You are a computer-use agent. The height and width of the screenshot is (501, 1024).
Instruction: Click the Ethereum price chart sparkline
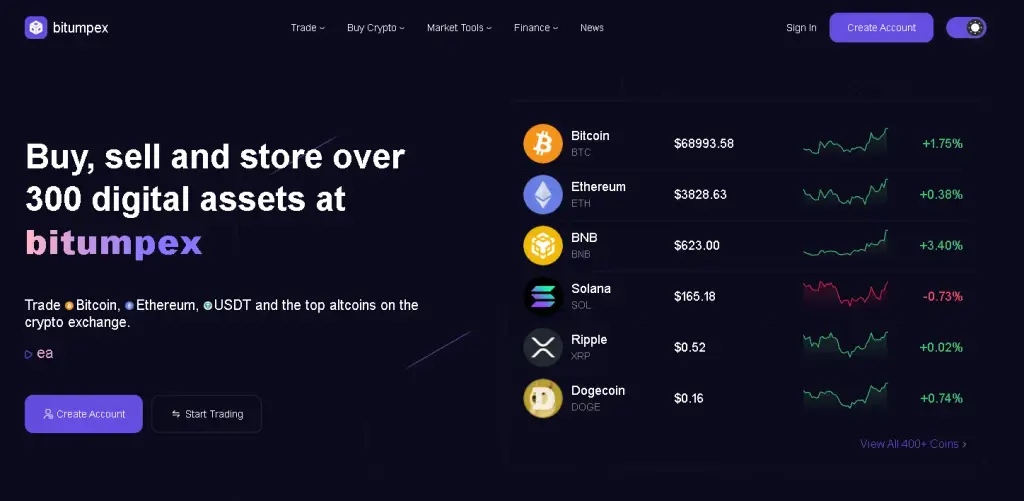845,193
